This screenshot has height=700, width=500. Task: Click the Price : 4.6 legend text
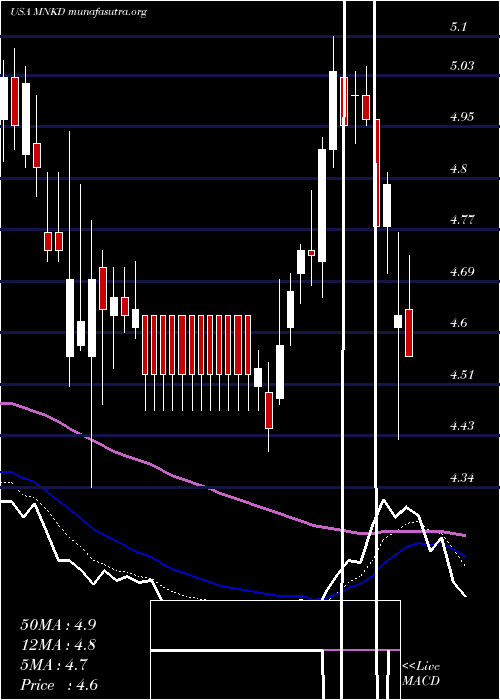(59, 685)
